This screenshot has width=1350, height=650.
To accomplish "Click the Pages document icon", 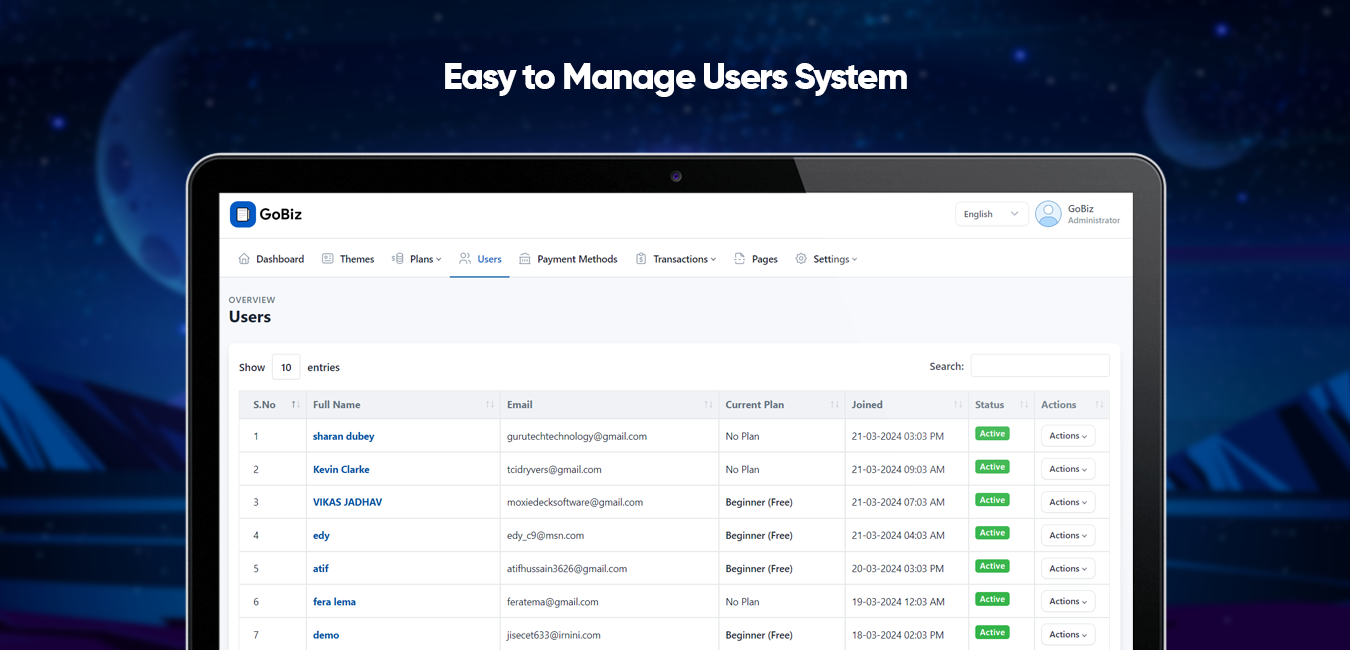I will 739,259.
